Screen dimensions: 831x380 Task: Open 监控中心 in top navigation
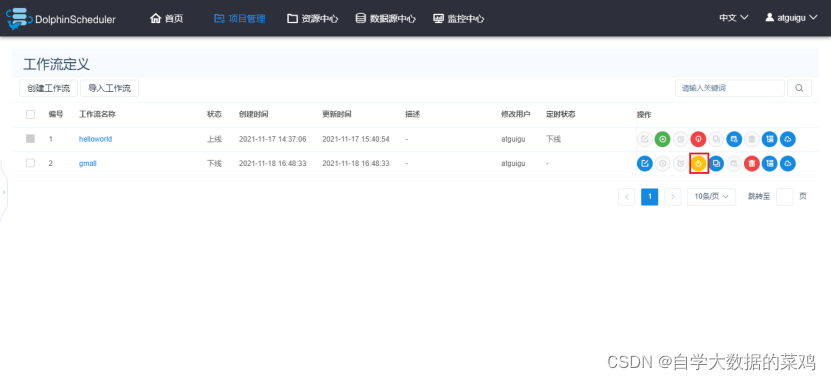458,19
